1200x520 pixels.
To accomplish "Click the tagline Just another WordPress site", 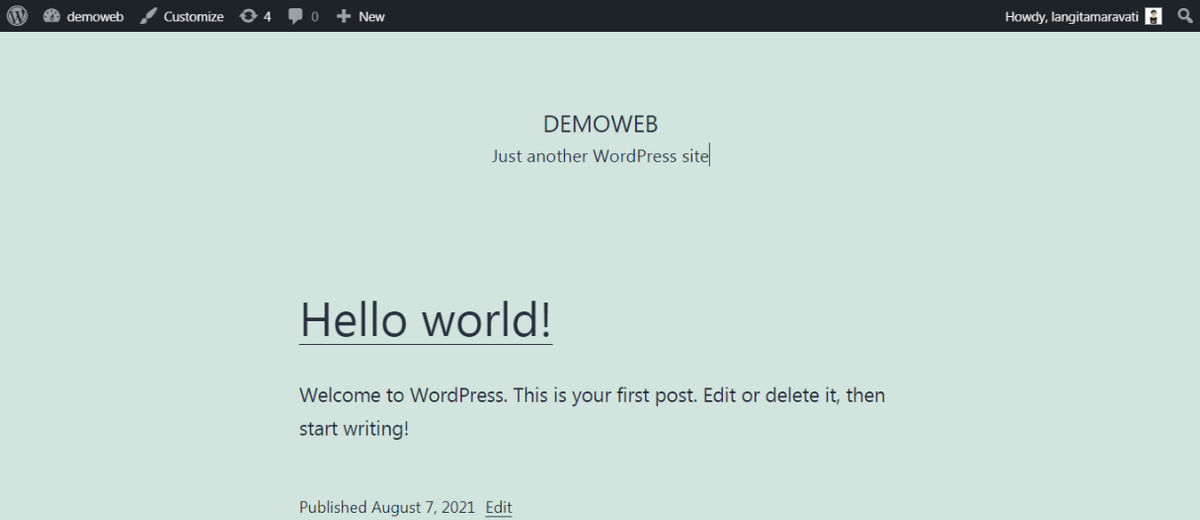I will (600, 156).
